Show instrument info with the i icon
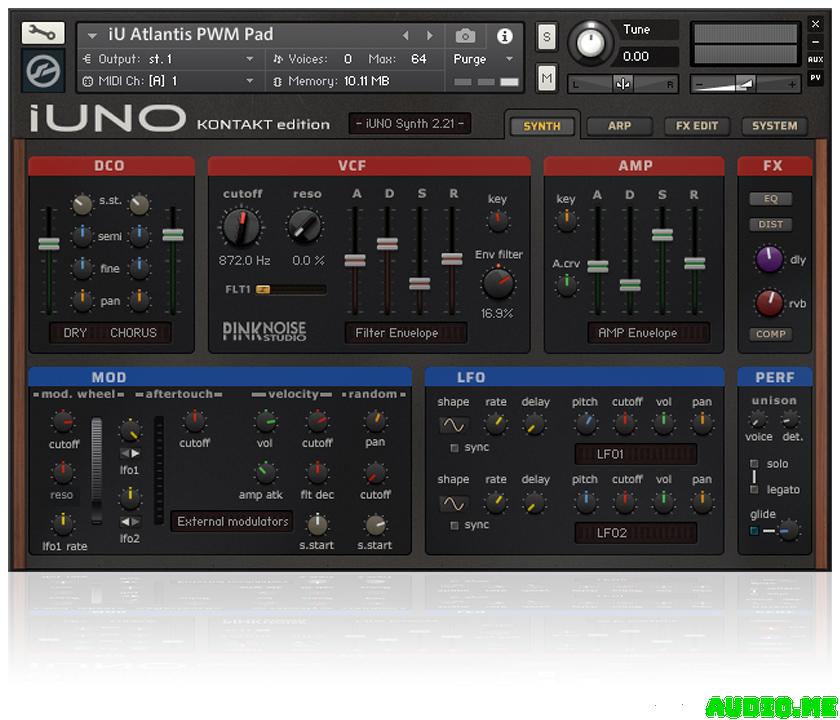Screen dimensions: 840x720 (504, 36)
